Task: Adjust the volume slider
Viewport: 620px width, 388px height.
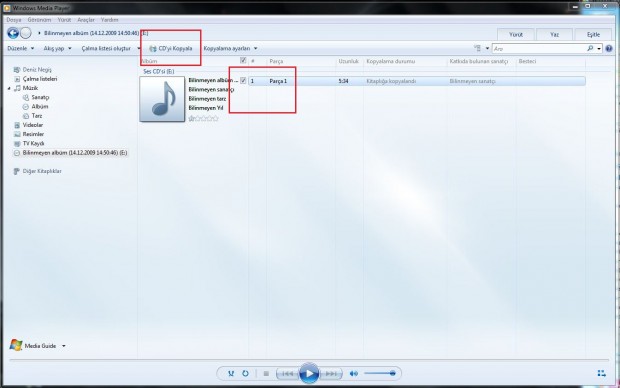Action: tap(379, 373)
